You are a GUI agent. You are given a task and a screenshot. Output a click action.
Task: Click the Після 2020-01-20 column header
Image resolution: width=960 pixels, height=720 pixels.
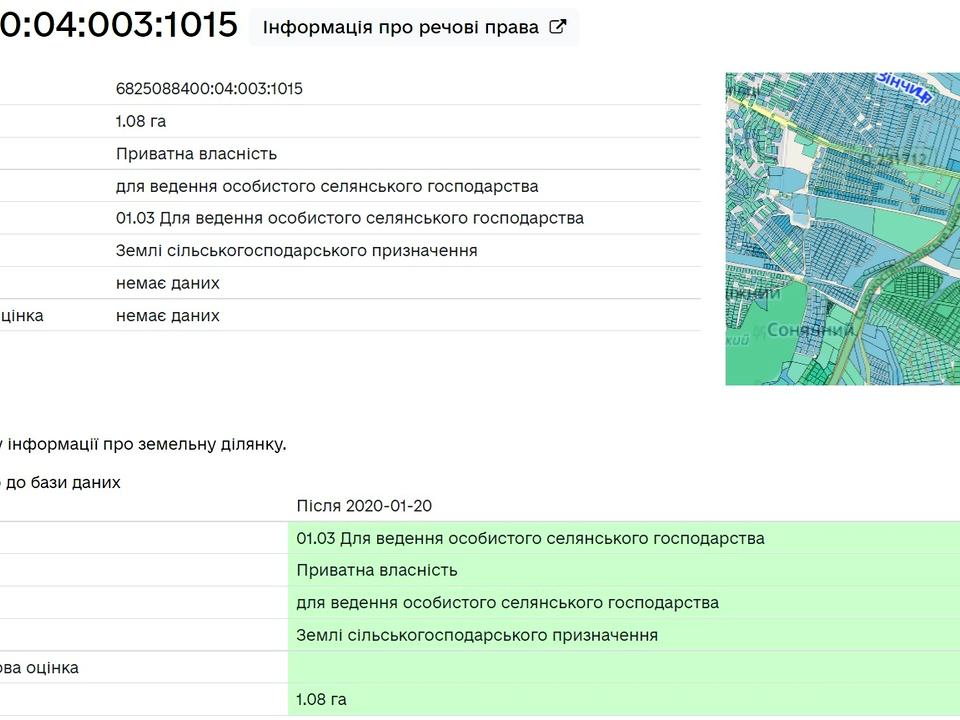(x=364, y=506)
